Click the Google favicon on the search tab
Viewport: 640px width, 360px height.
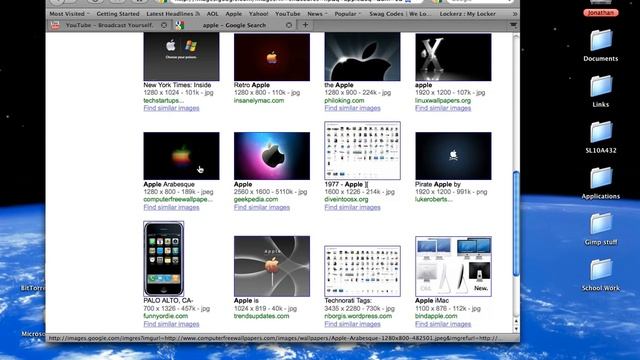tap(180, 25)
